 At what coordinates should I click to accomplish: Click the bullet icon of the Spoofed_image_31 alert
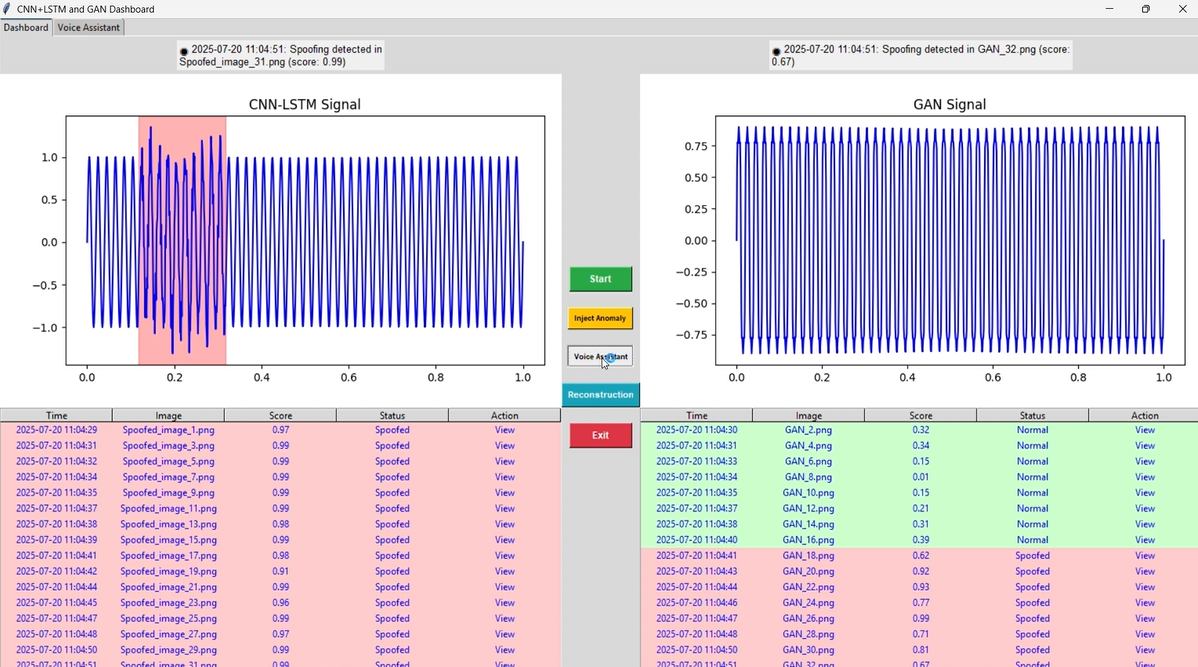click(x=183, y=51)
